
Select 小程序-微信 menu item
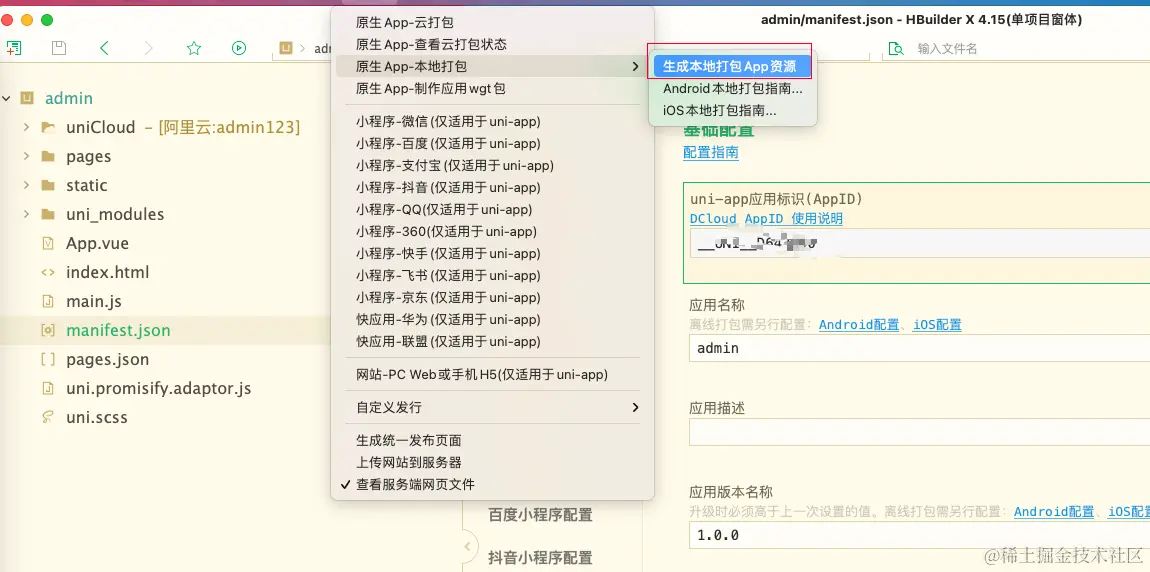pos(492,121)
